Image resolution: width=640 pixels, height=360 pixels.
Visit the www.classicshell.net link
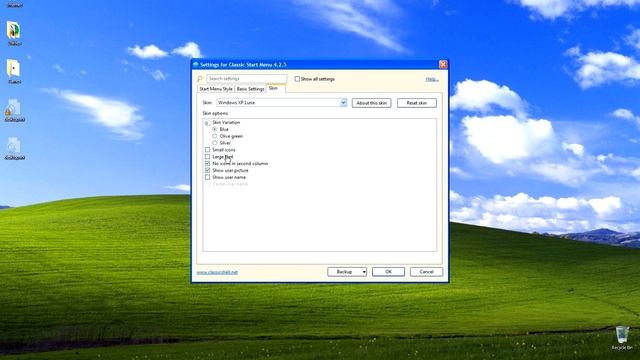[x=217, y=272]
